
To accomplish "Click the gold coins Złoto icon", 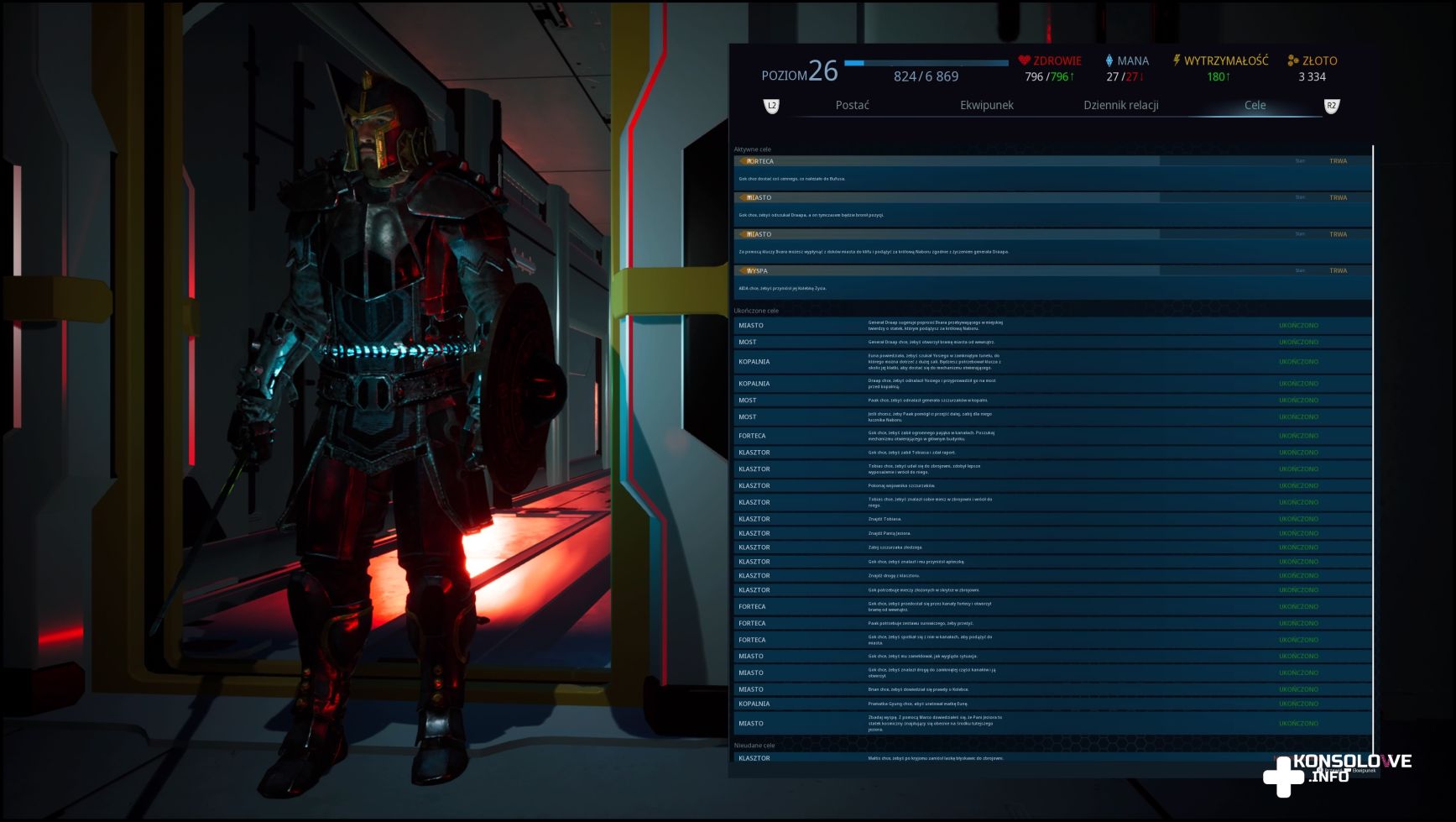I will pyautogui.click(x=1292, y=60).
